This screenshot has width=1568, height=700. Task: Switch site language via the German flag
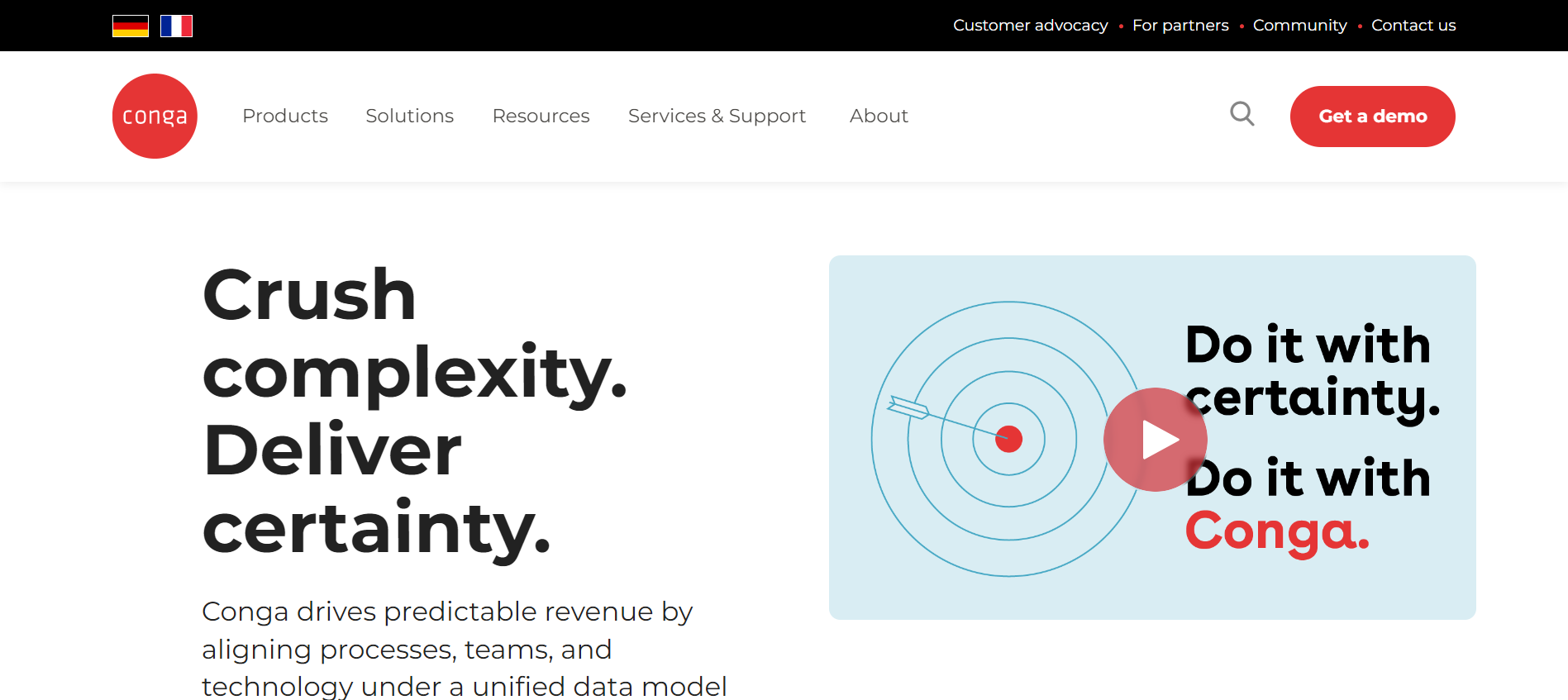(x=131, y=26)
